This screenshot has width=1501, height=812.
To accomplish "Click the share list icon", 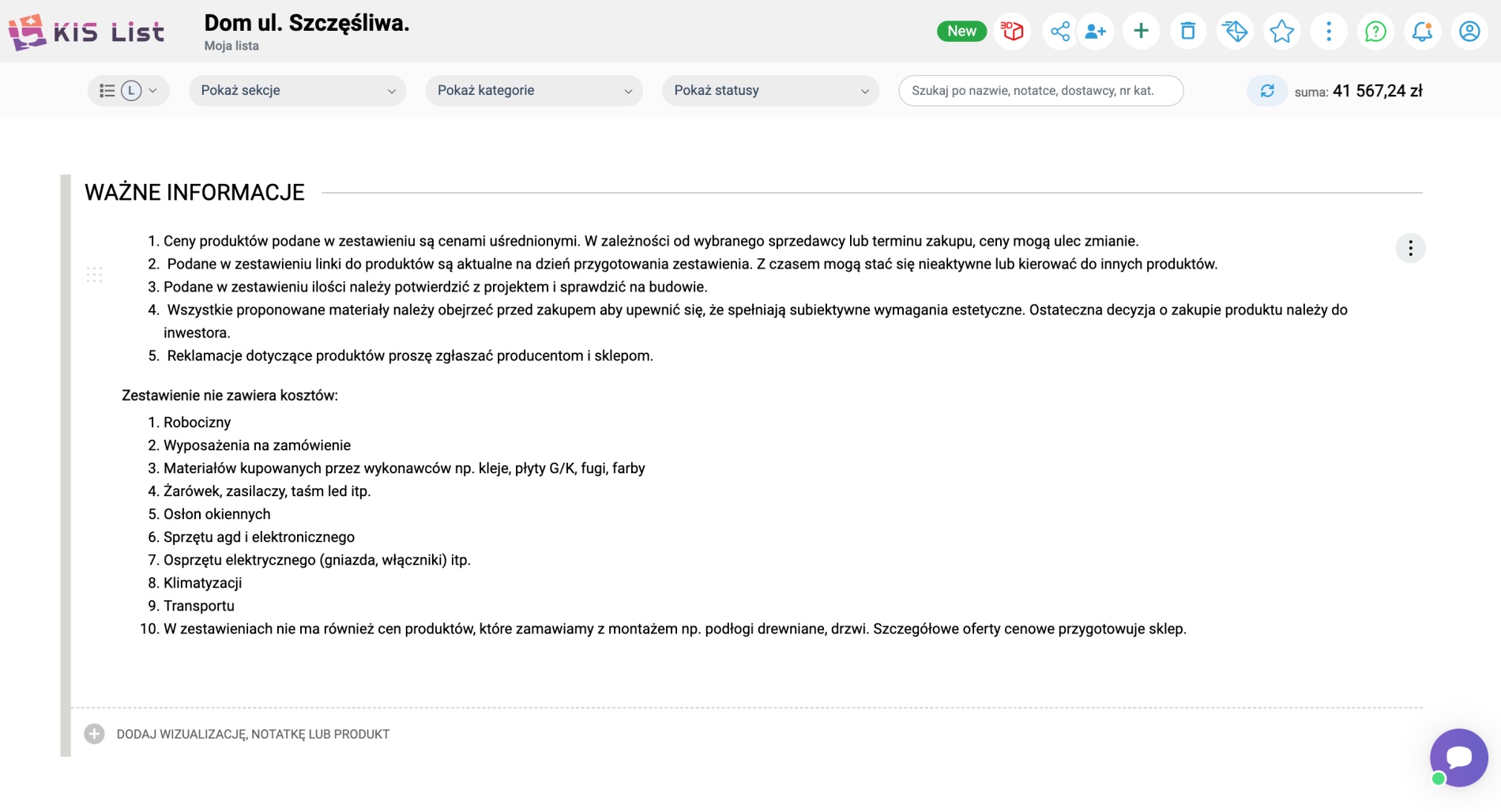I will pos(1060,32).
